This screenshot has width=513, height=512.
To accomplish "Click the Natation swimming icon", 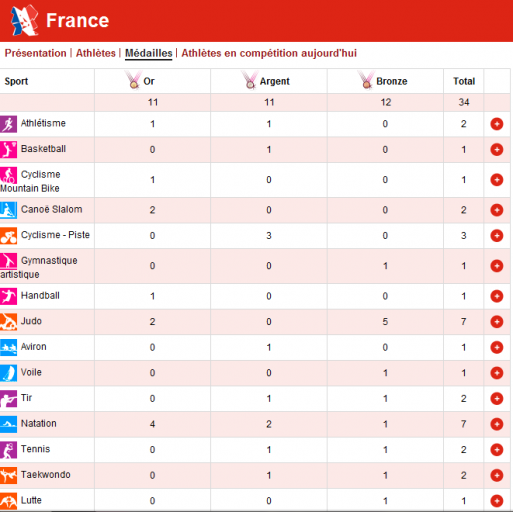I will coord(8,424).
